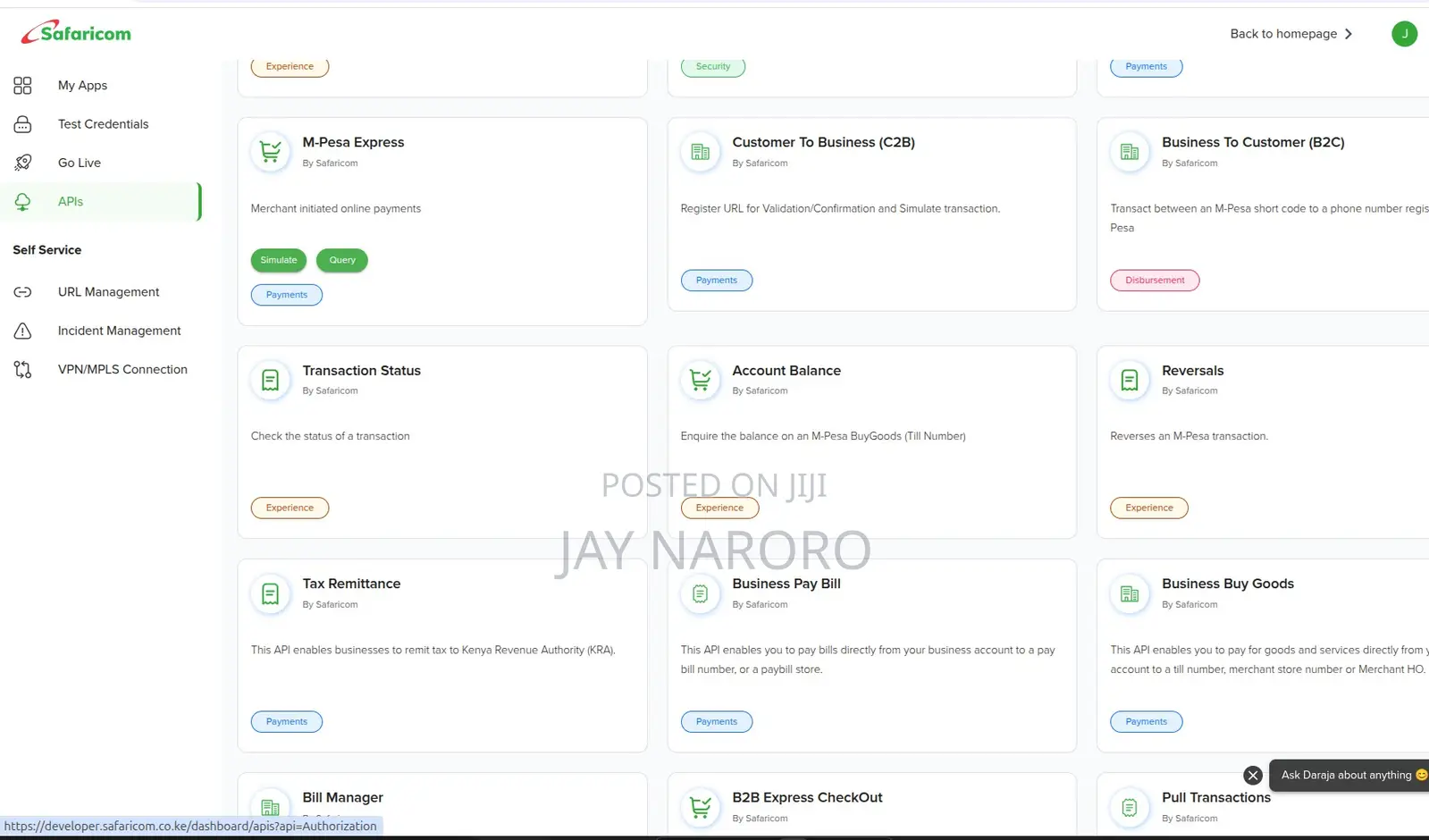Click the Safaricom logo
This screenshot has width=1429, height=840.
click(76, 32)
